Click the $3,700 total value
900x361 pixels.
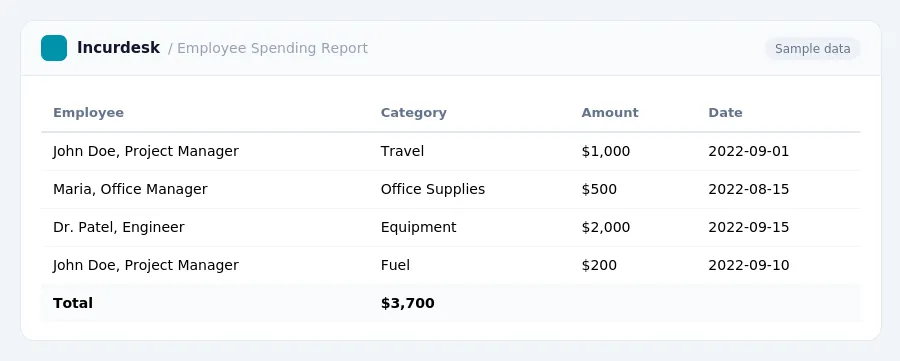pyautogui.click(x=408, y=303)
